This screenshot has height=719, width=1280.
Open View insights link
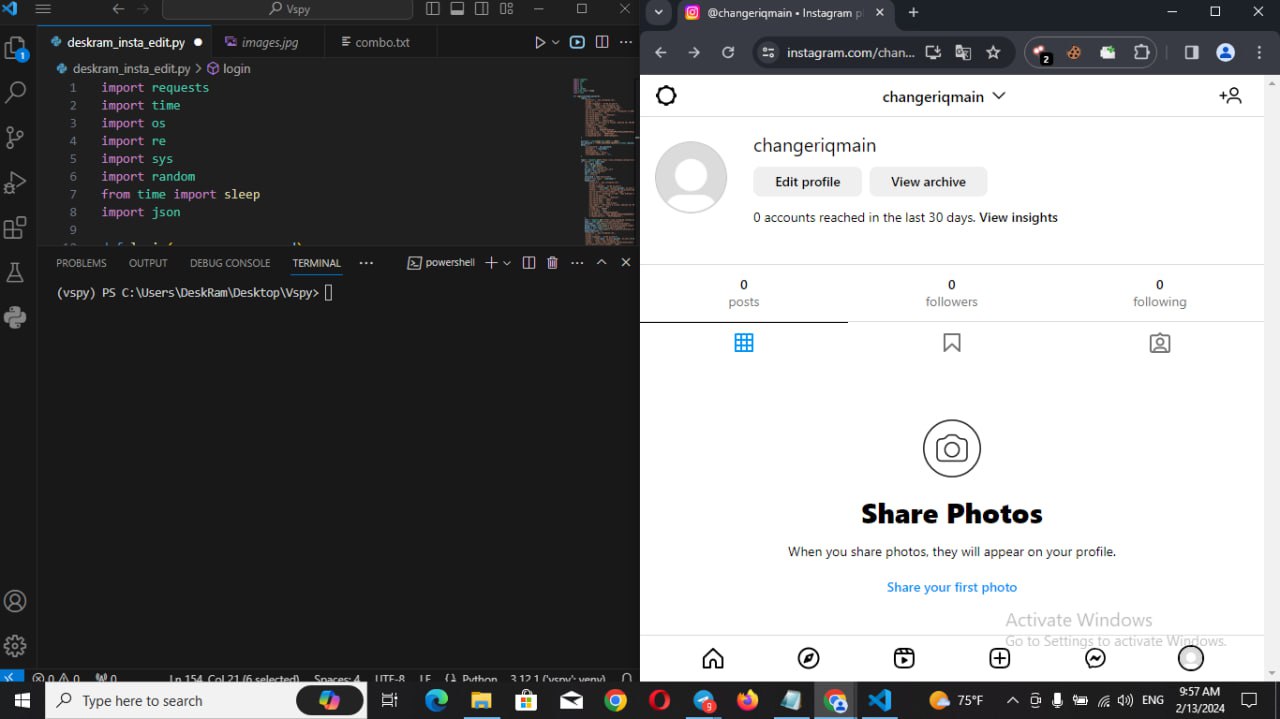1018,217
